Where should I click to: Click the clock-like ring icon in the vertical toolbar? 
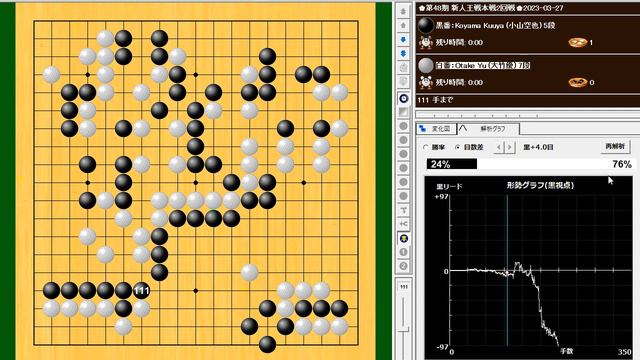pos(404,98)
